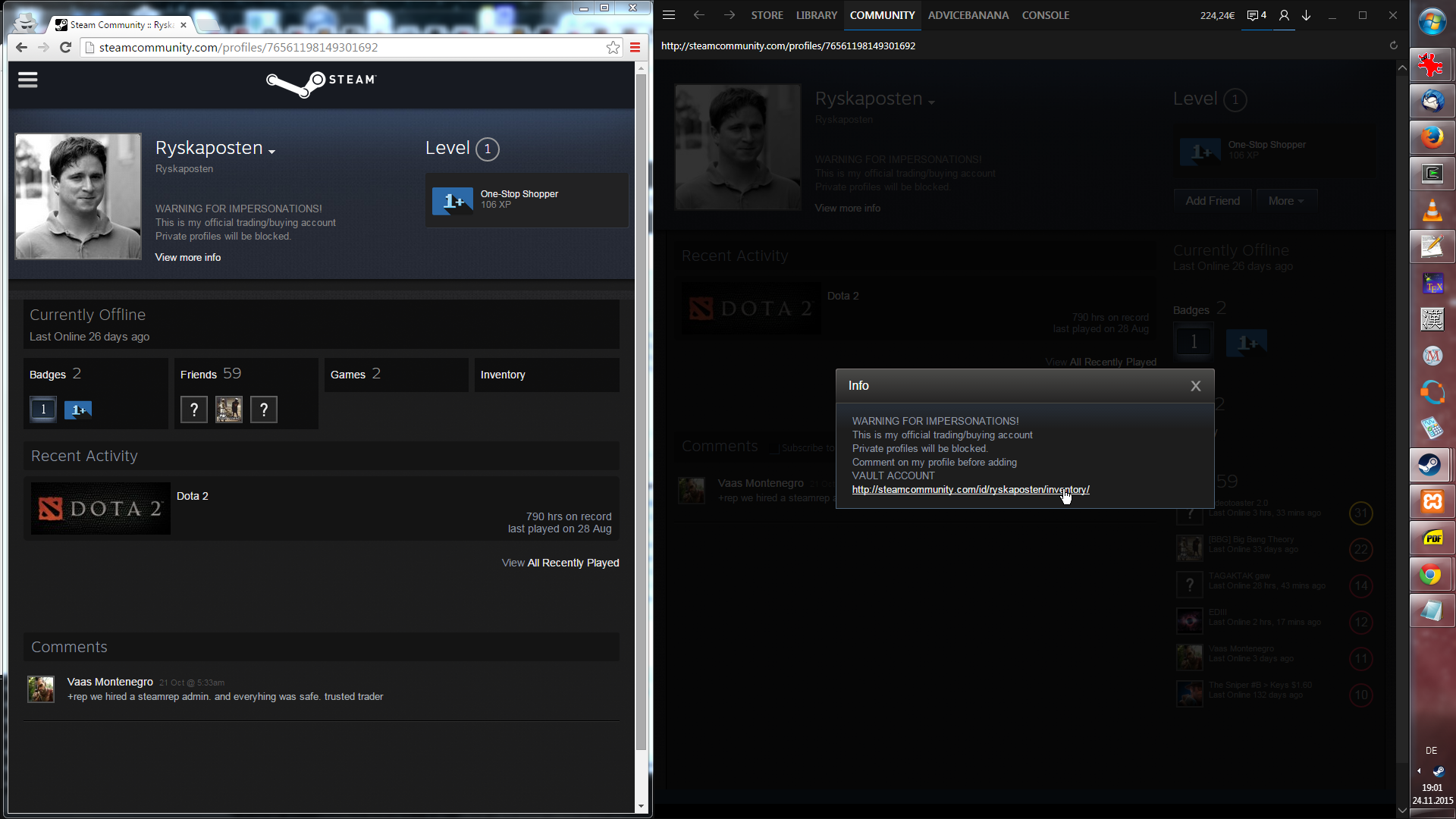Open the Steam notifications inbox icon
The height and width of the screenshot is (819, 1456).
(x=1257, y=15)
